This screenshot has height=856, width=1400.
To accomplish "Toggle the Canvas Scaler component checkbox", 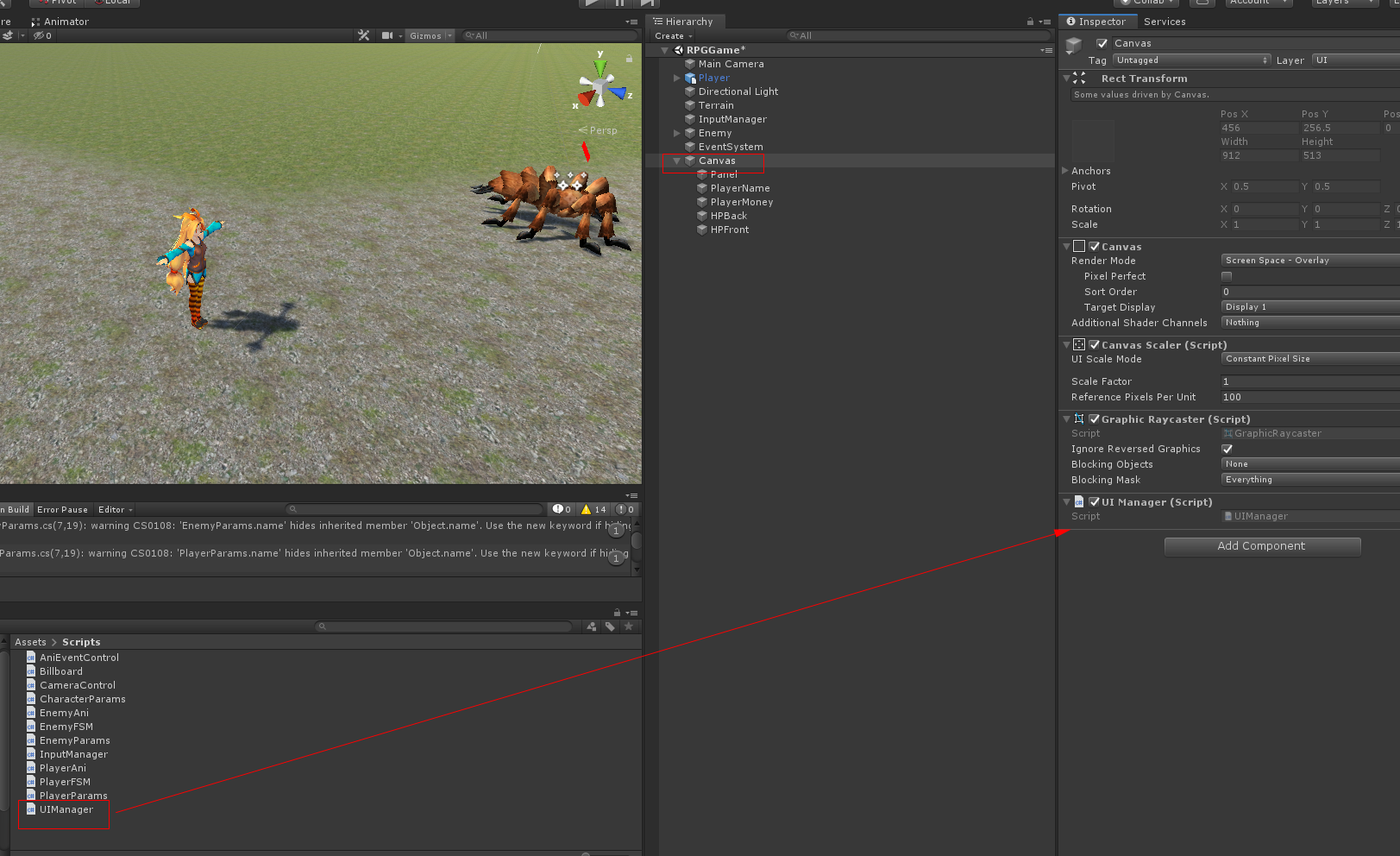I will tap(1094, 344).
